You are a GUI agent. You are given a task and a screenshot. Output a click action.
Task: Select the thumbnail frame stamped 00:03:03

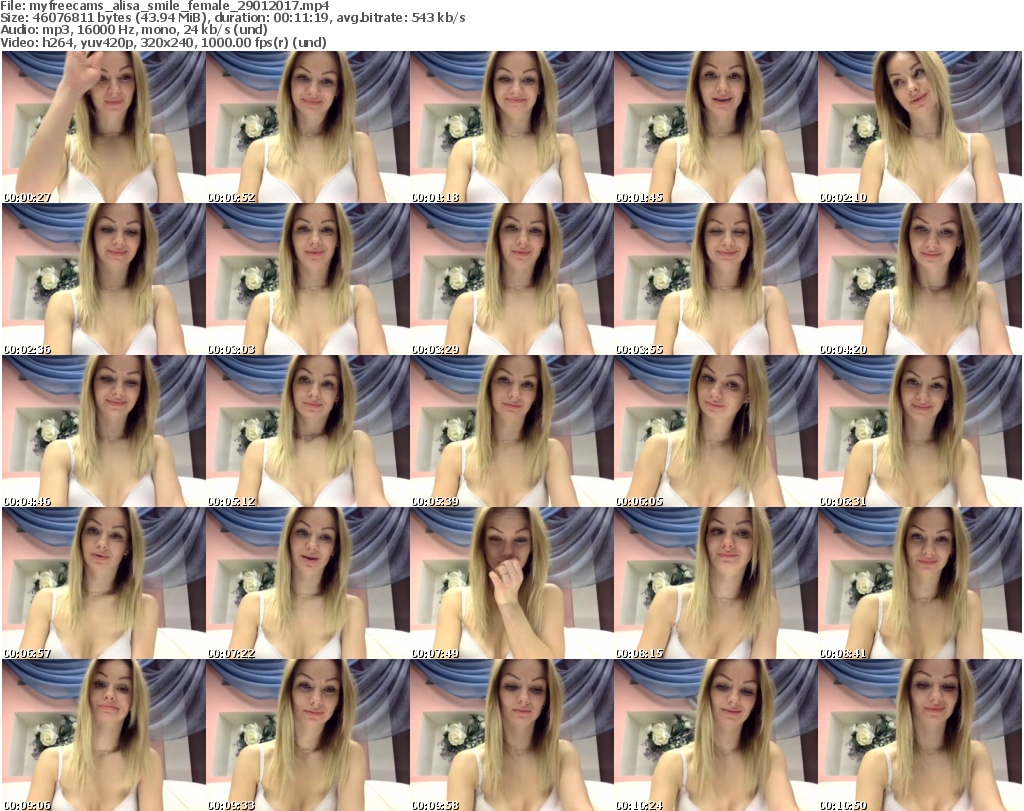tap(308, 279)
